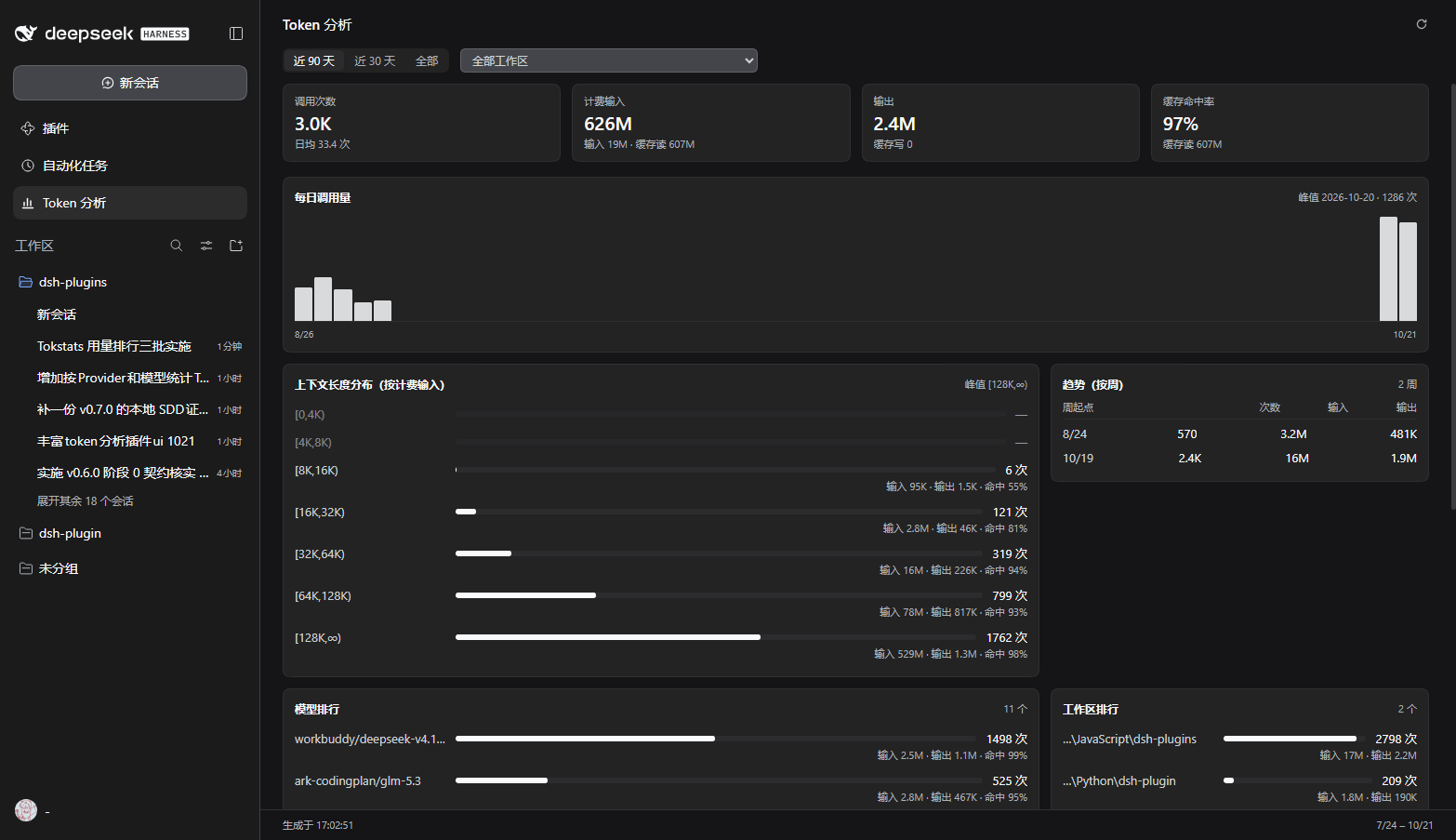The height and width of the screenshot is (840, 1456).
Task: Collapse the dsh-plugins workspace
Action: pyautogui.click(x=130, y=282)
